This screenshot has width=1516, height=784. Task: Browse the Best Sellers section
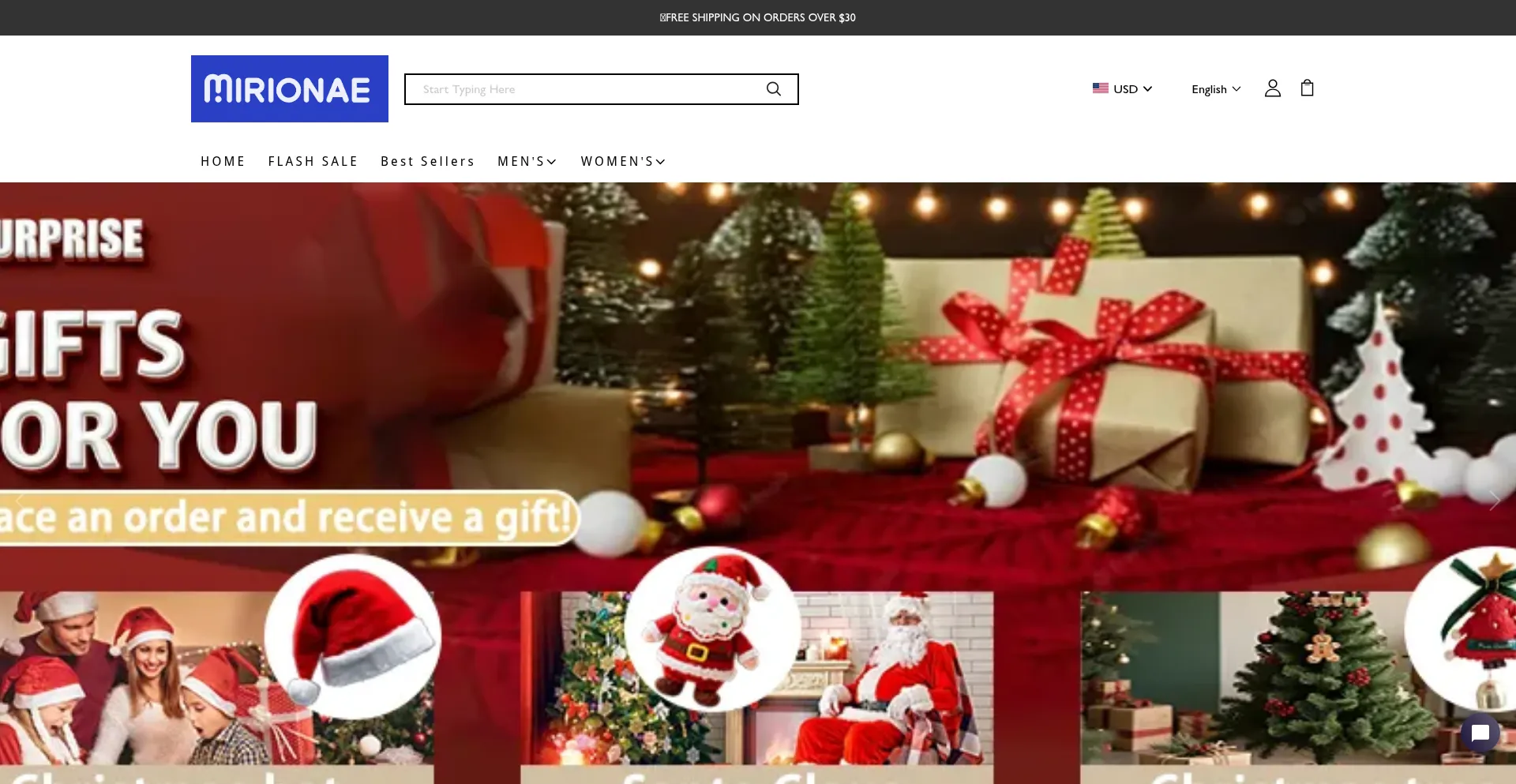pos(427,161)
